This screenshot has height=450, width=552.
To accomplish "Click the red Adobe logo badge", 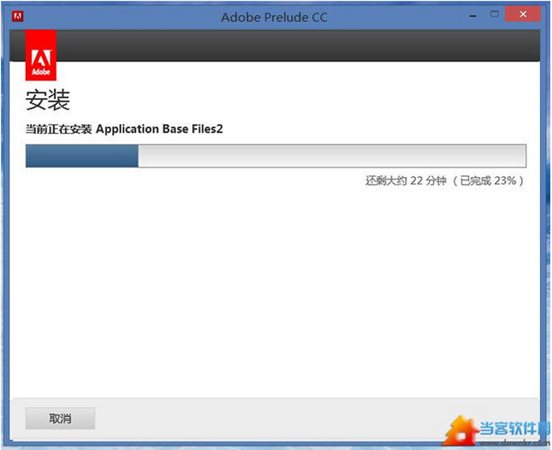I will coord(41,55).
